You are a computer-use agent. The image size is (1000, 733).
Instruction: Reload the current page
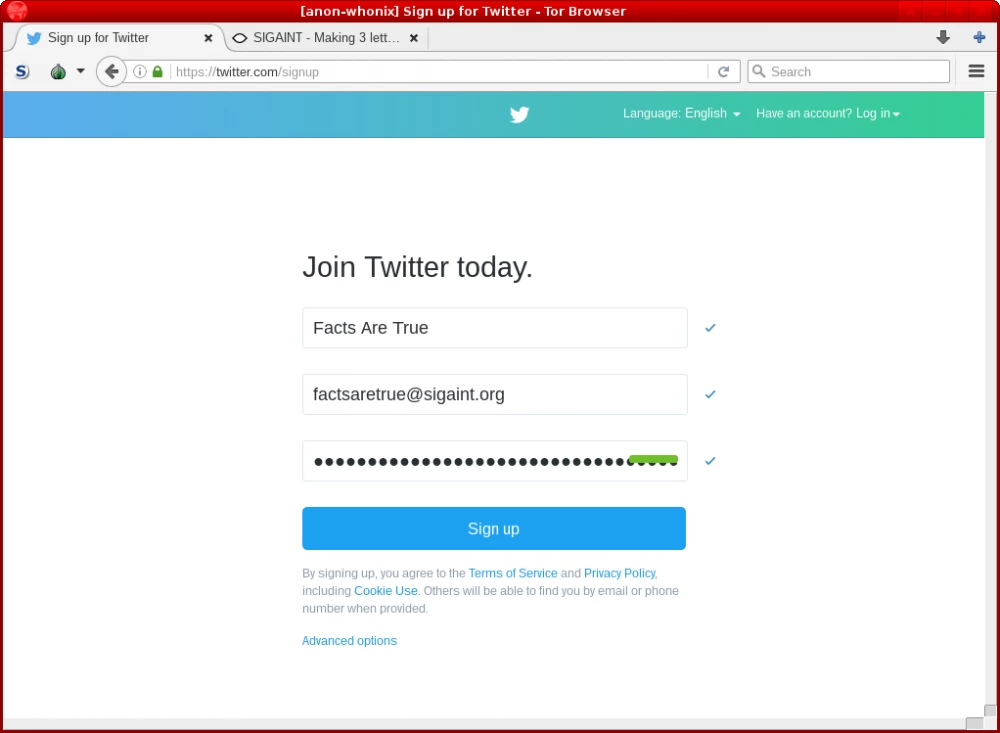click(x=723, y=71)
